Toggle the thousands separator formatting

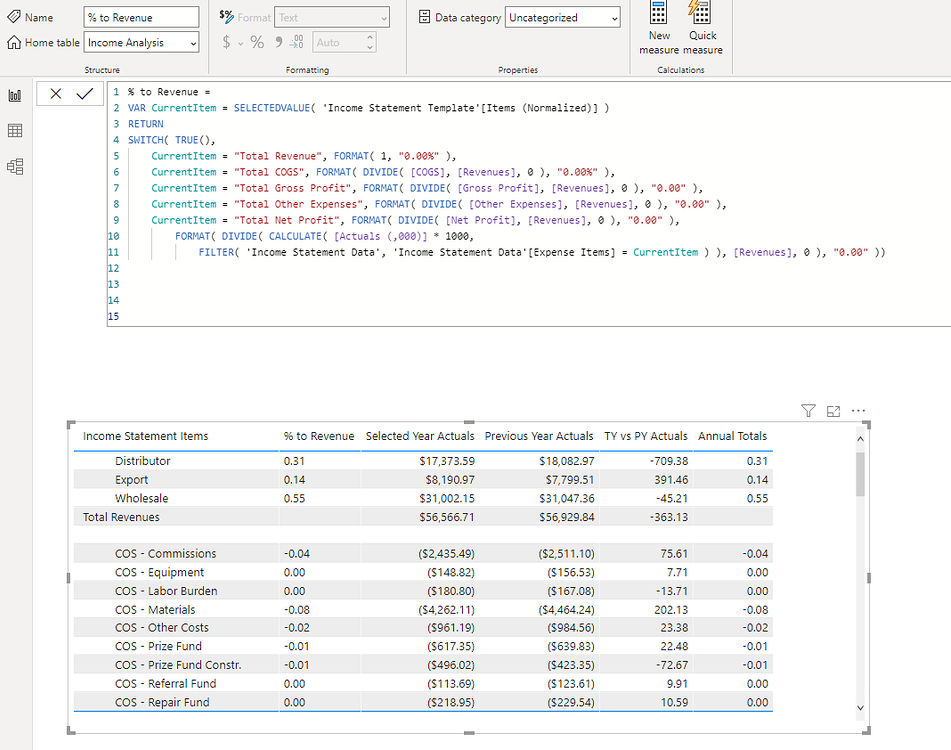277,42
